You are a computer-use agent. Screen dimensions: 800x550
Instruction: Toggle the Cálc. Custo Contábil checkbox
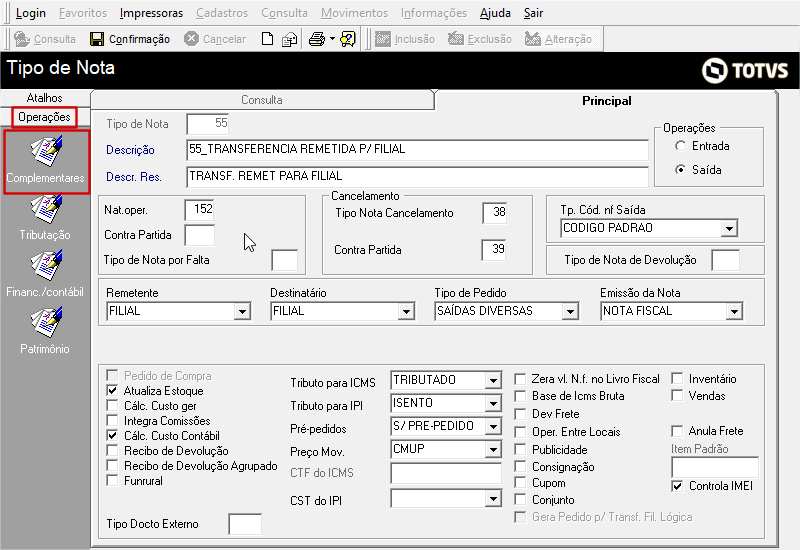(112, 436)
